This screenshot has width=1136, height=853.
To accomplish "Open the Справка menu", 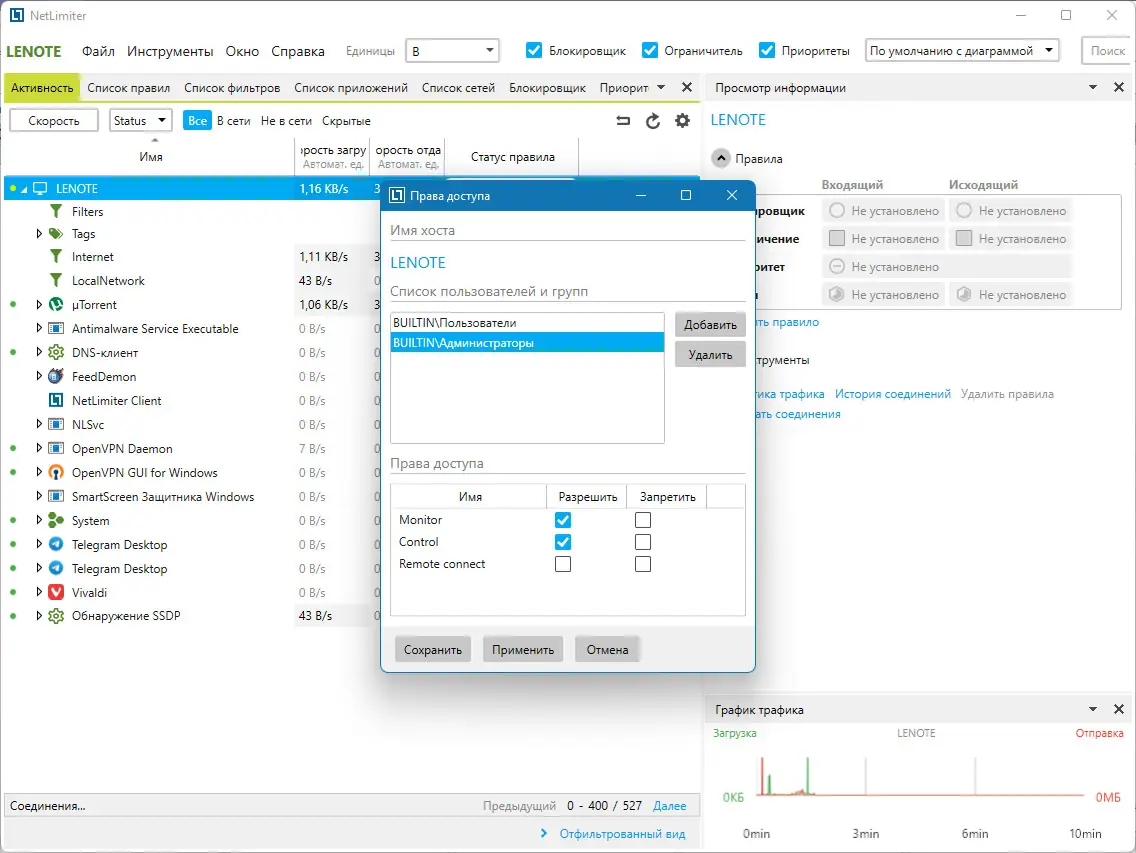I will [298, 51].
